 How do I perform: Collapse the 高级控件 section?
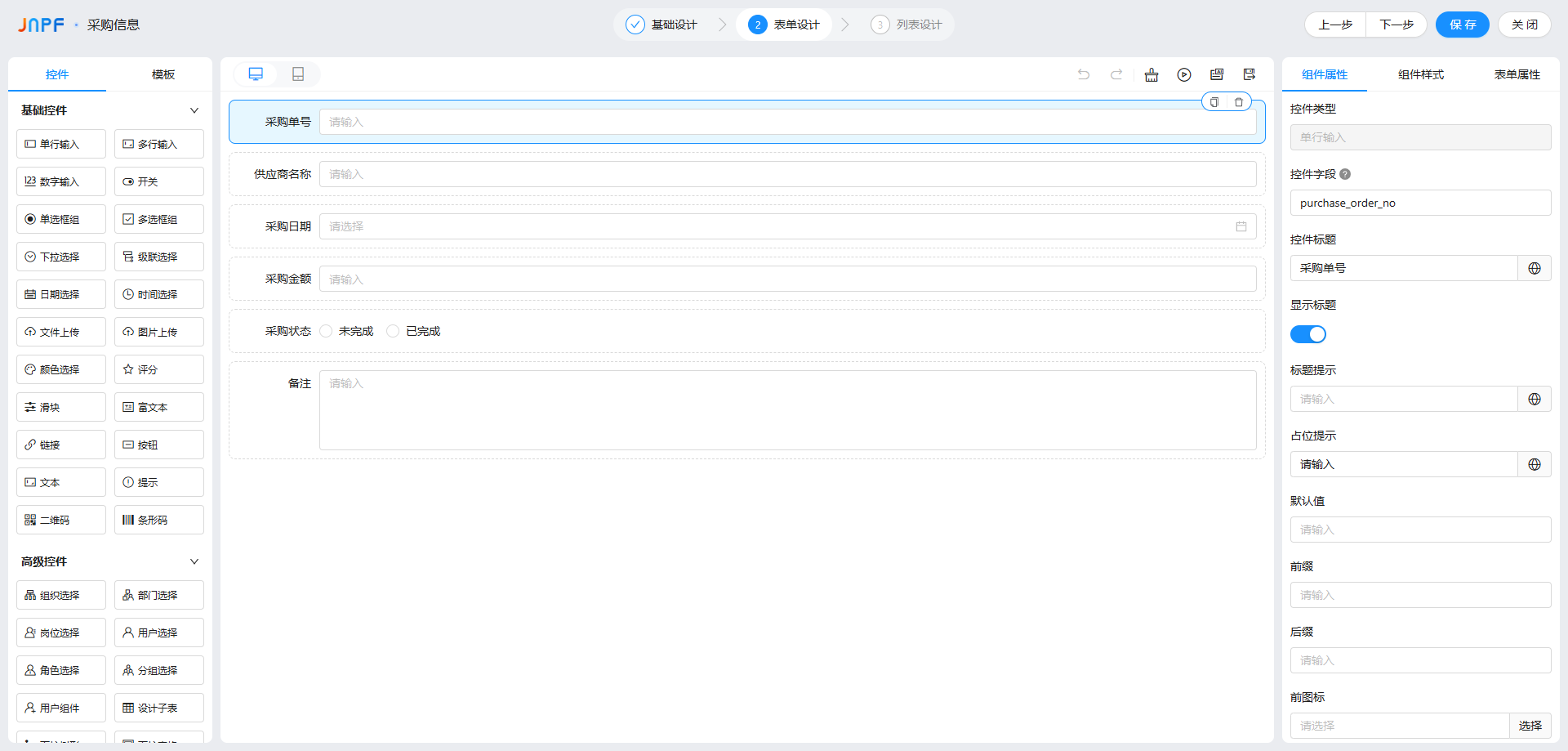(x=194, y=561)
